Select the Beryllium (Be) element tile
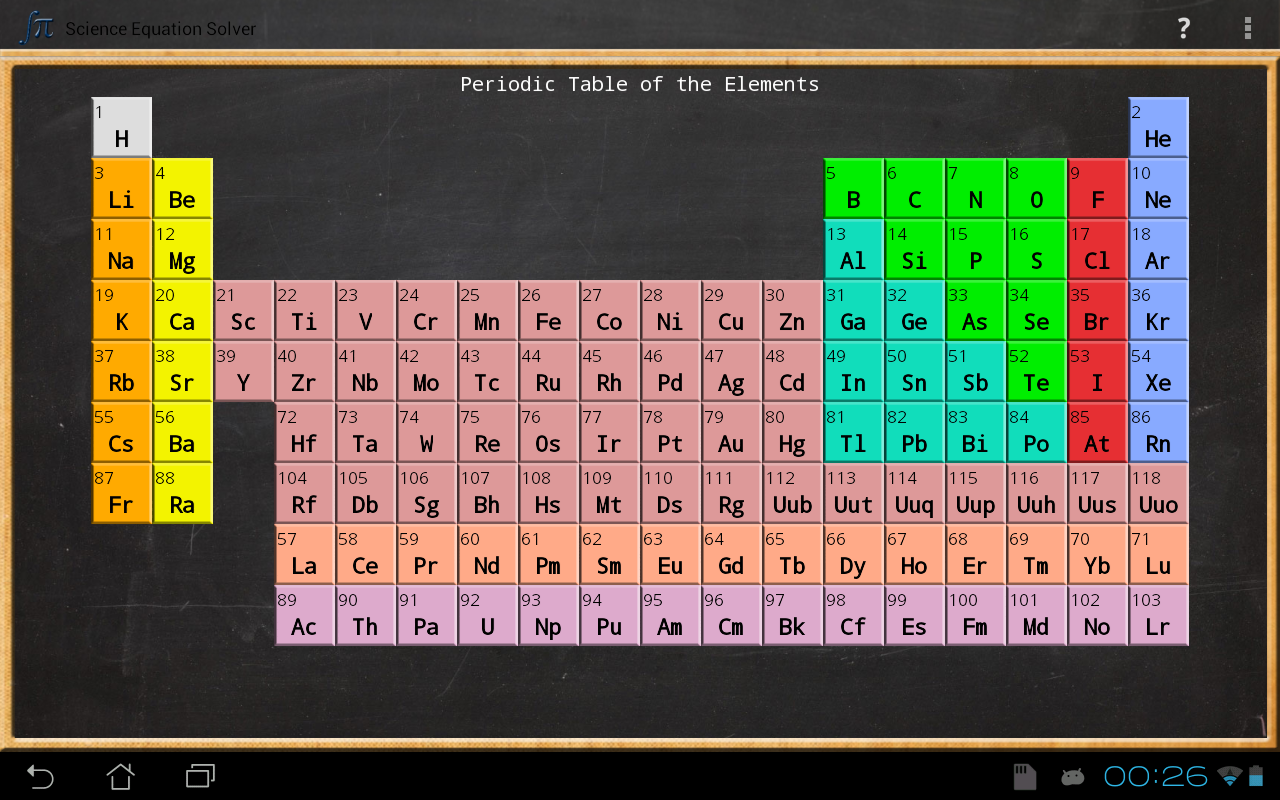Viewport: 1280px width, 800px height. coord(183,188)
